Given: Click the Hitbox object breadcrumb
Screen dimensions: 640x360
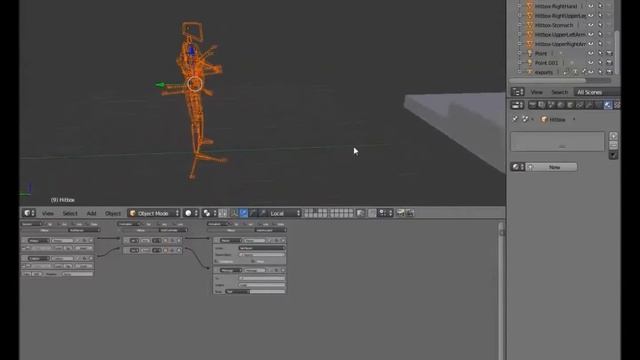Looking at the screenshot, I should pos(553,120).
